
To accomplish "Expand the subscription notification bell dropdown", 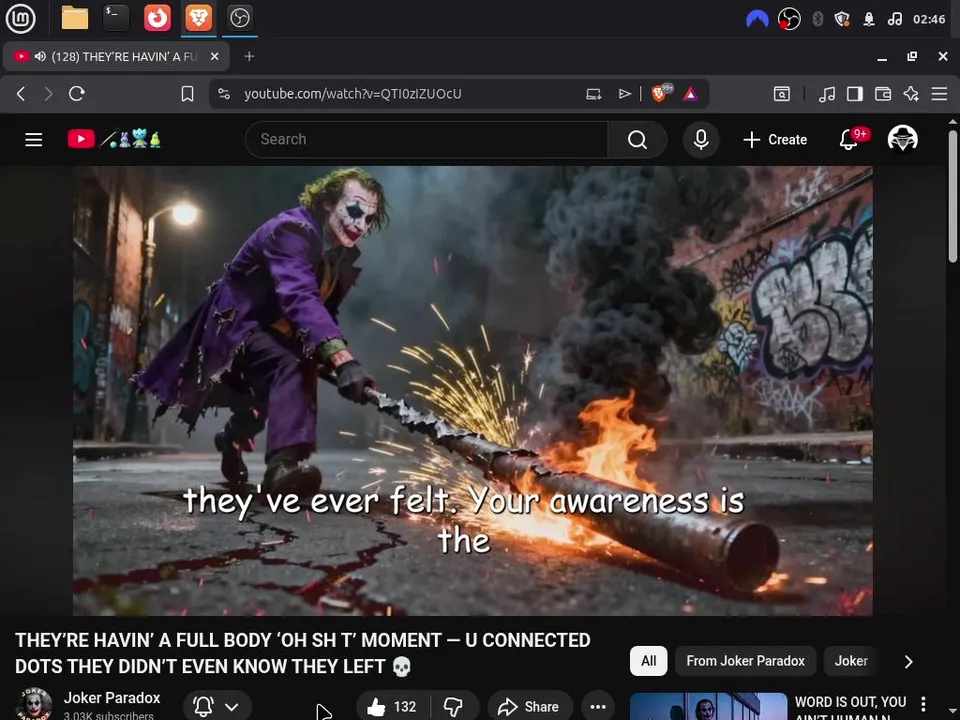I will tap(217, 707).
